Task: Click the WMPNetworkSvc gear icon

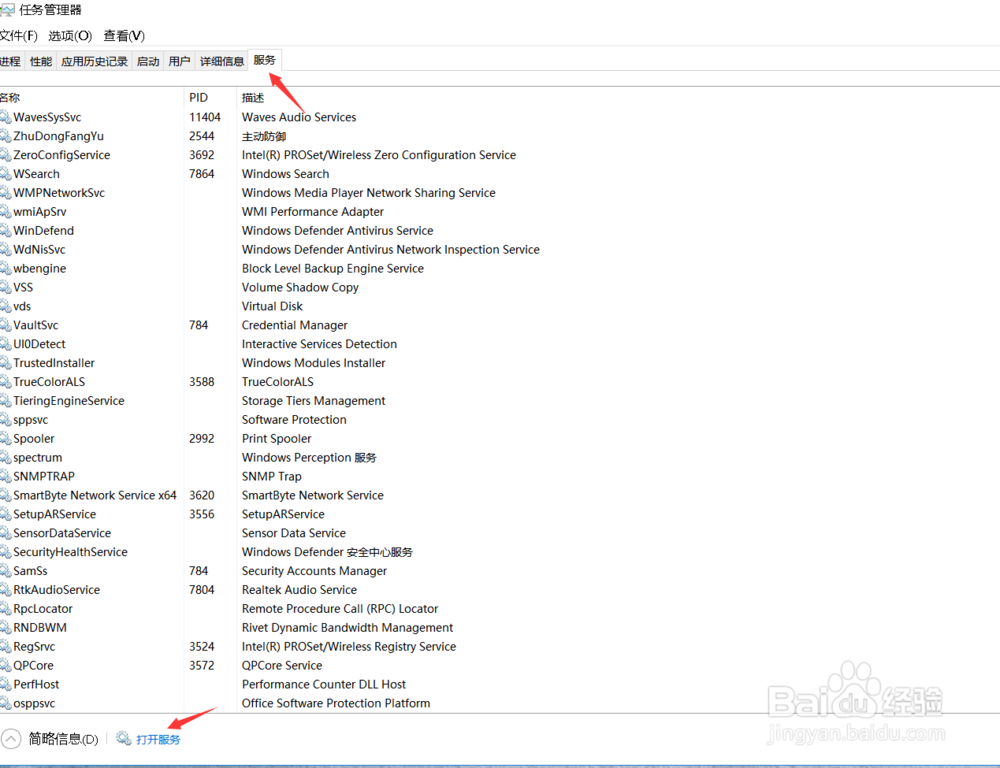Action: pos(5,193)
